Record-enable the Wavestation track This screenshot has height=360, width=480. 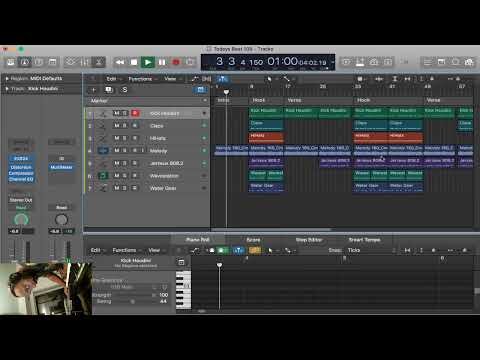click(x=135, y=176)
